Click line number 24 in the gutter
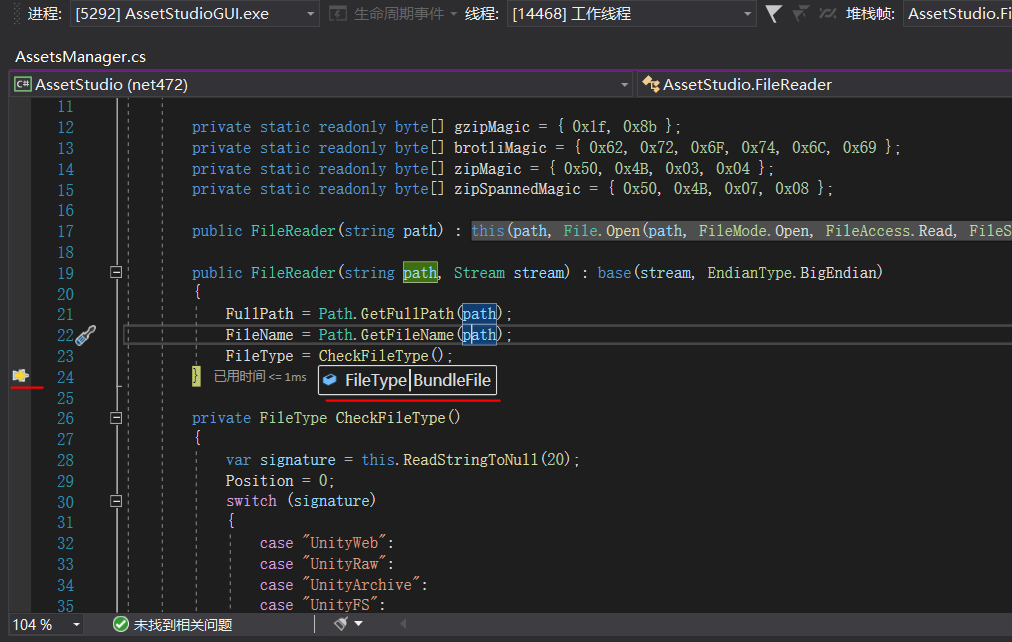 65,377
